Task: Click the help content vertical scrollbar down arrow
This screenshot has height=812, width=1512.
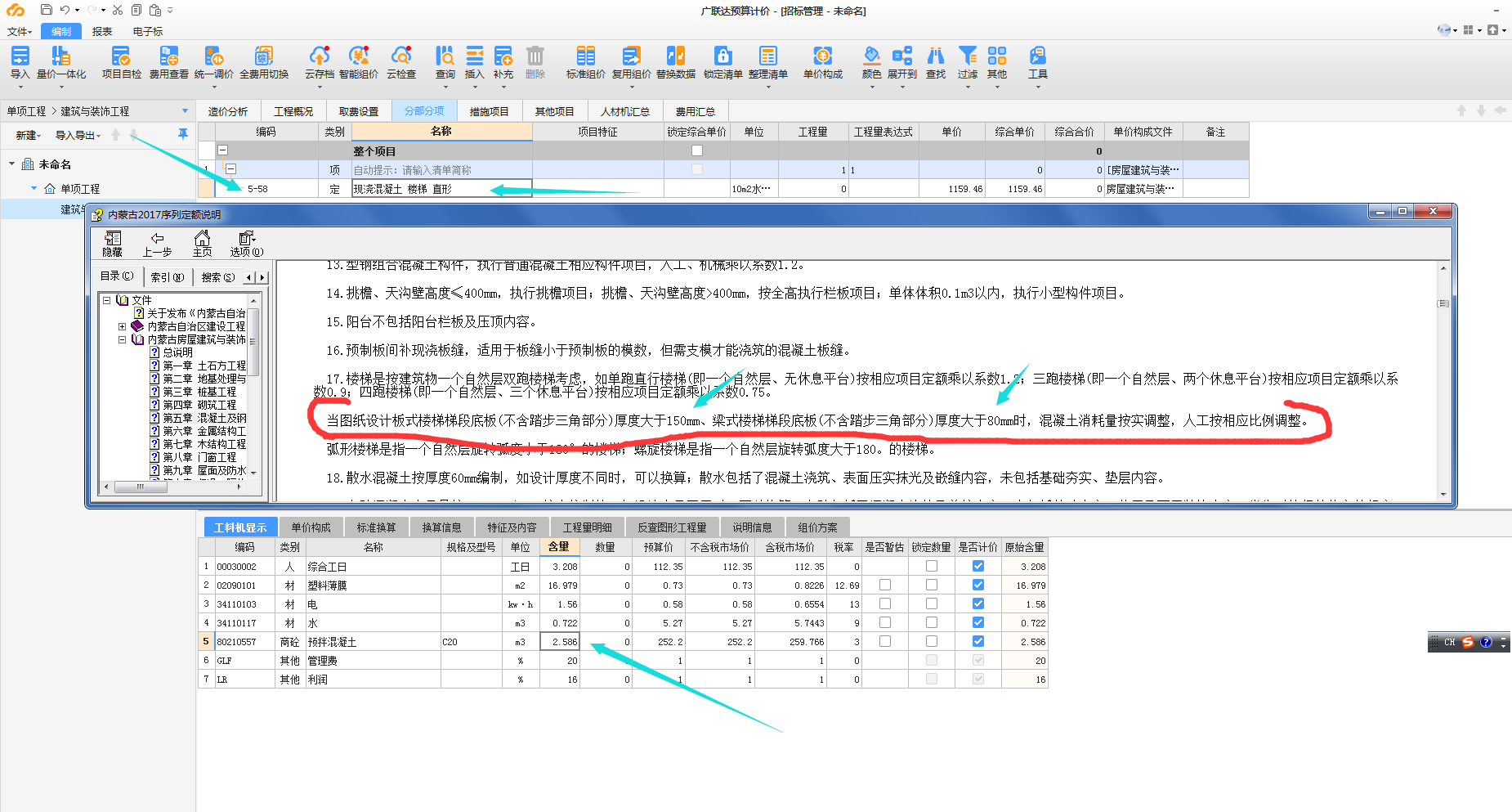Action: (x=1443, y=495)
